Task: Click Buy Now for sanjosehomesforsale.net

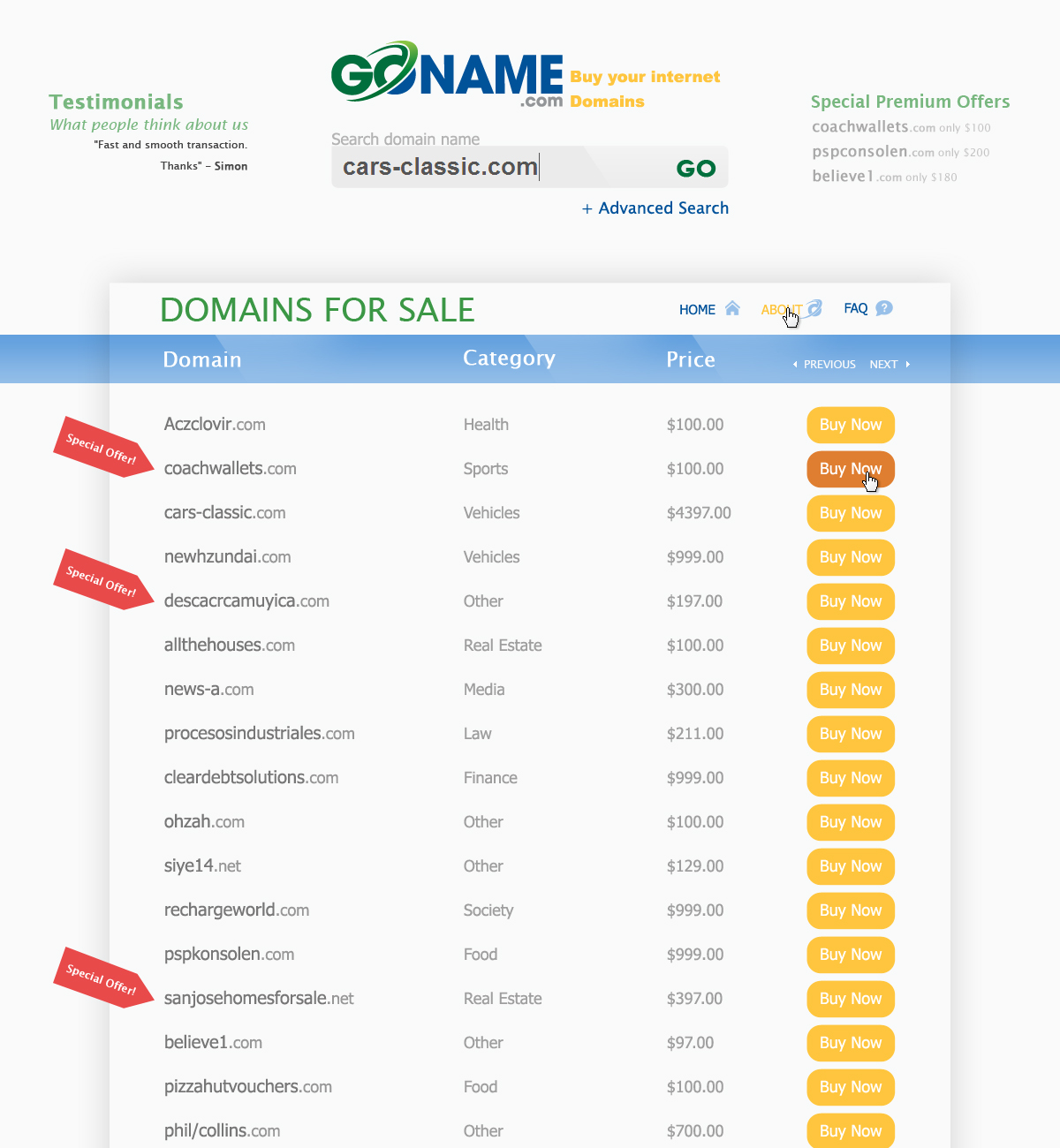Action: [x=851, y=999]
